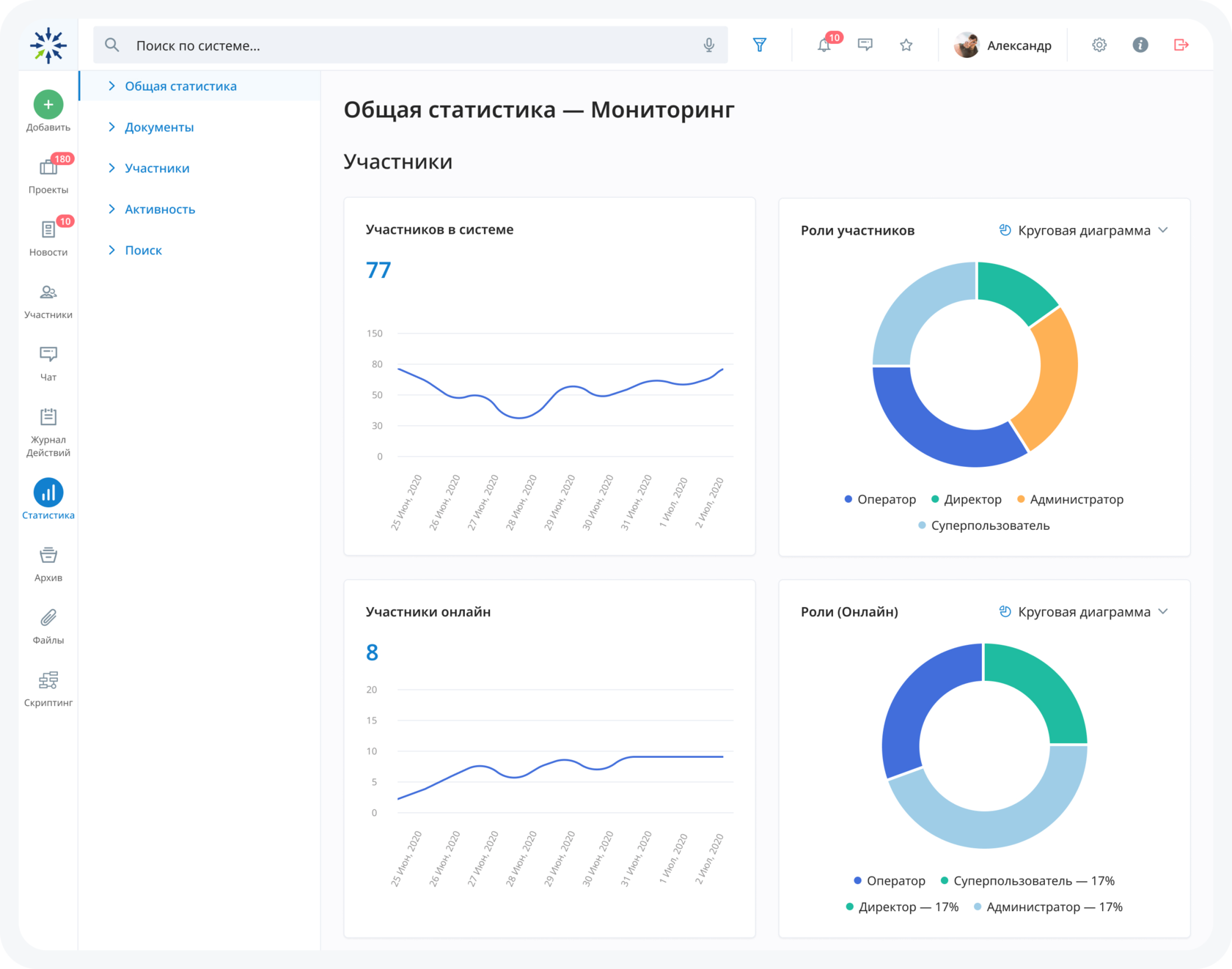The width and height of the screenshot is (1232, 969).
Task: Click Роли (Онлайн) card title
Action: coord(849,611)
